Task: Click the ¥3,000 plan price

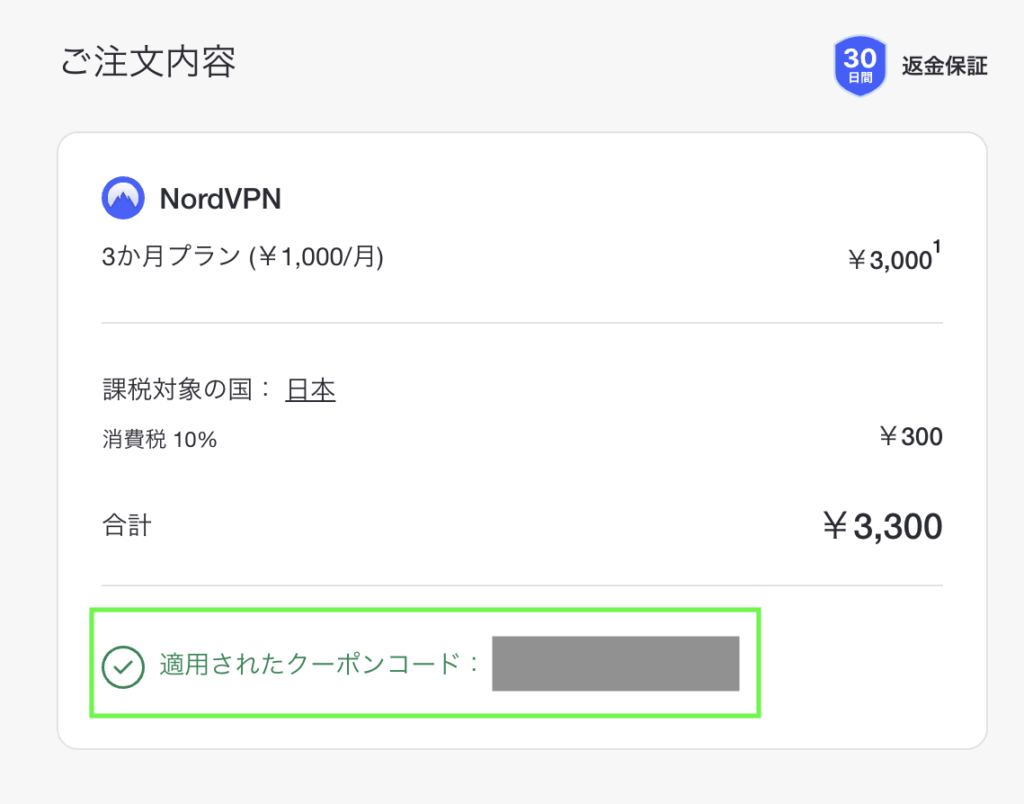Action: point(889,261)
